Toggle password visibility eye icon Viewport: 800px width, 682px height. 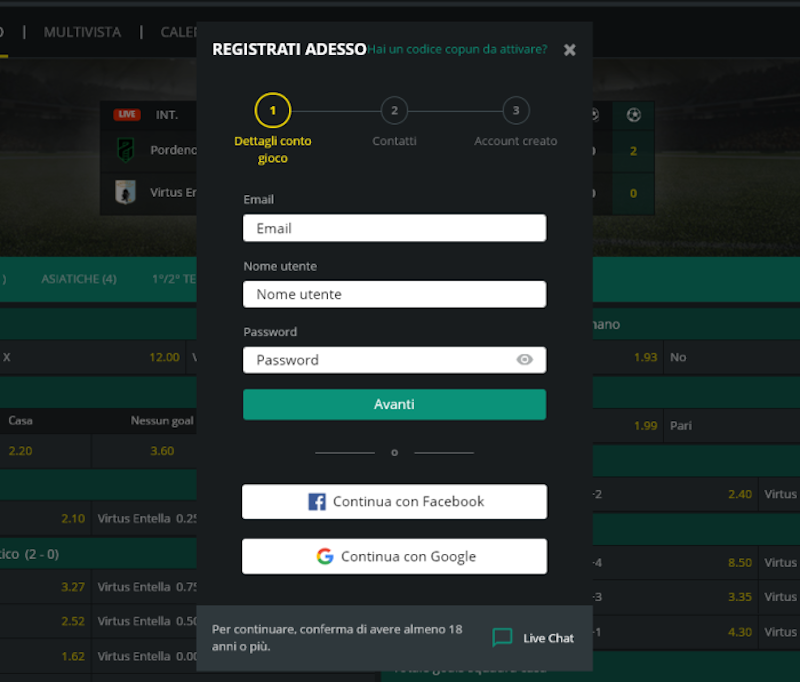(525, 360)
